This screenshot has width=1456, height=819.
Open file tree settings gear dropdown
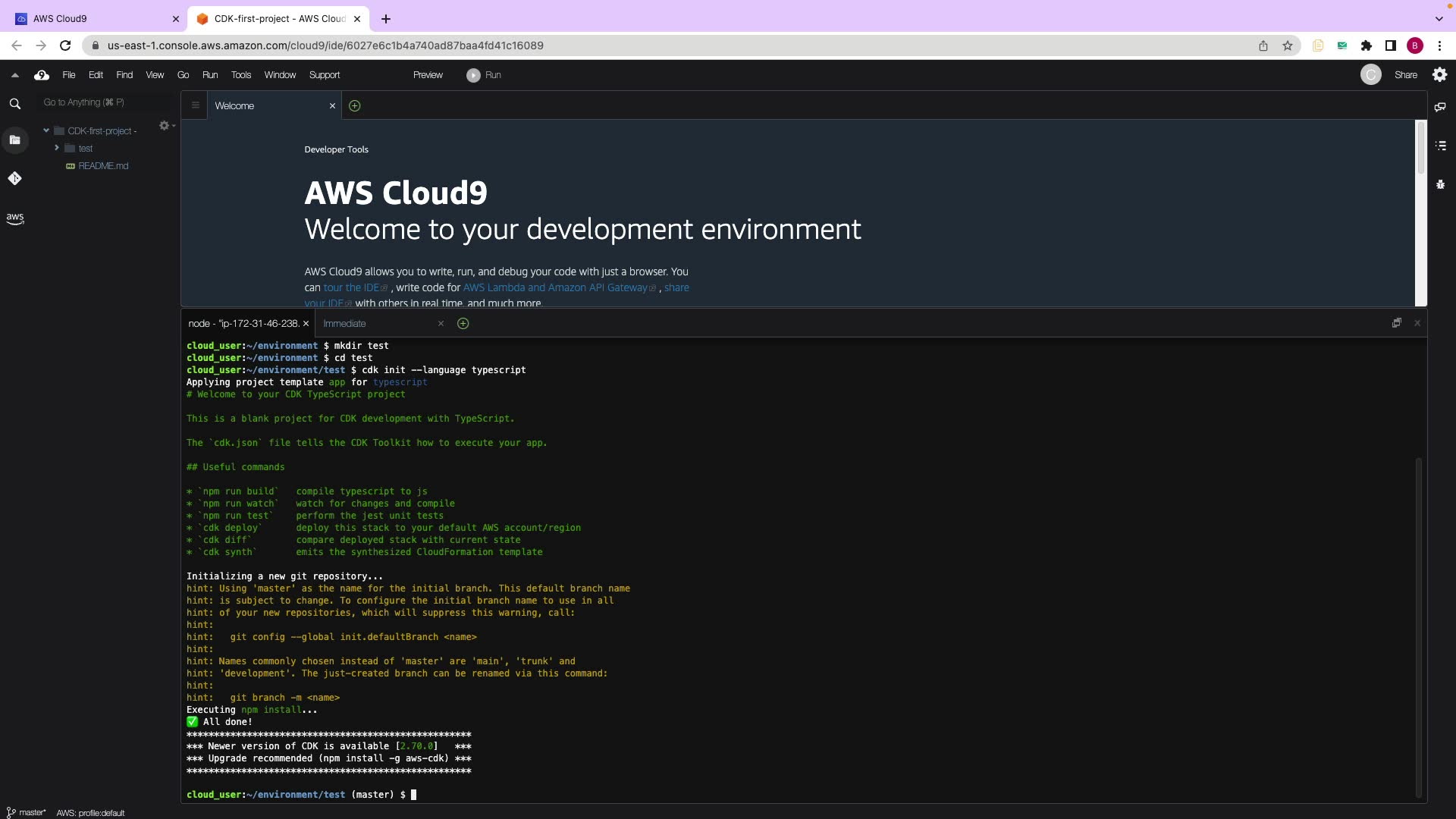tap(166, 126)
